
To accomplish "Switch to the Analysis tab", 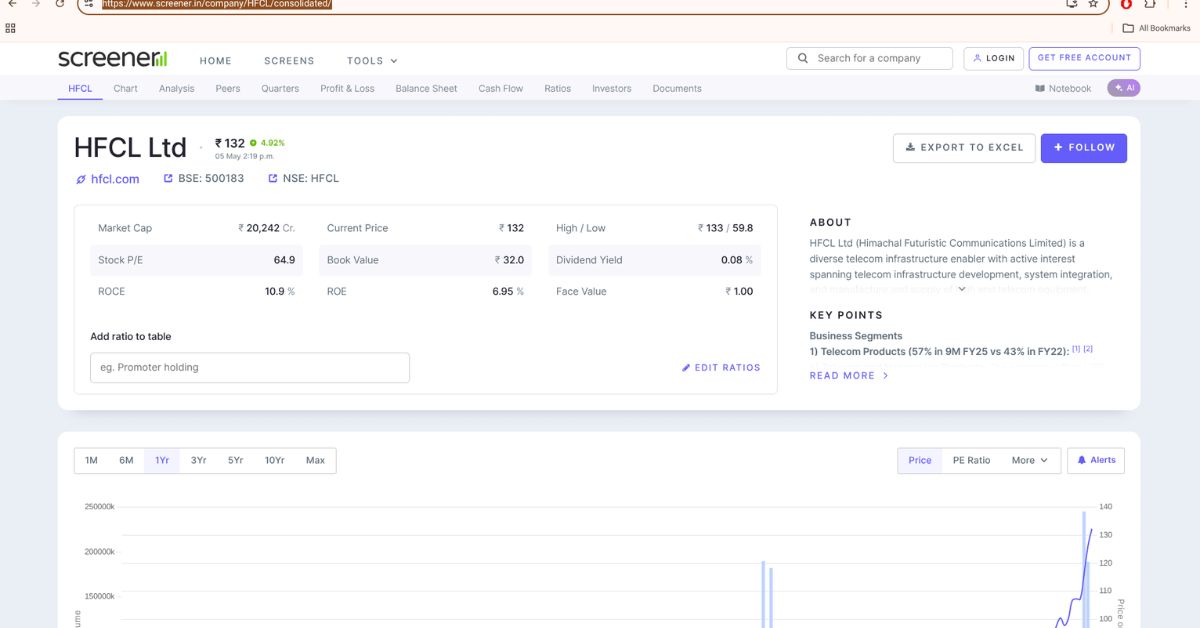I will (176, 88).
